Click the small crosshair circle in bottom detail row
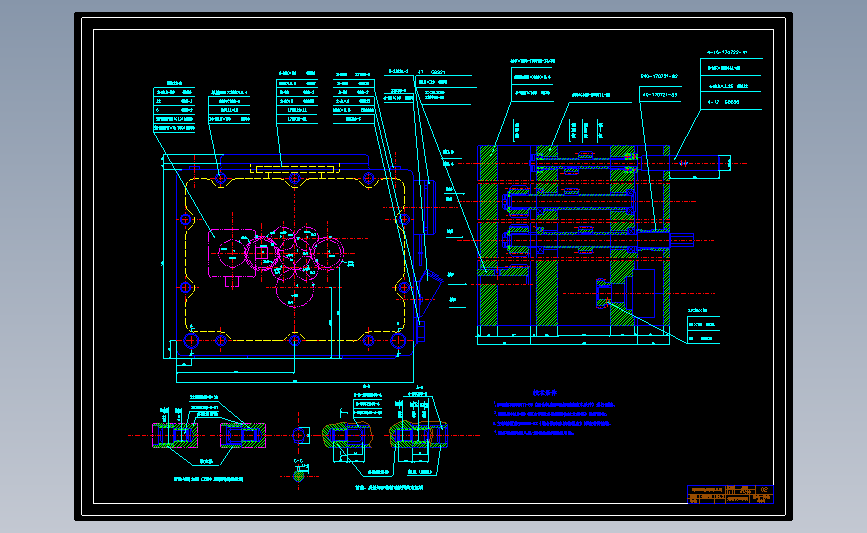This screenshot has height=533, width=867. (299, 435)
